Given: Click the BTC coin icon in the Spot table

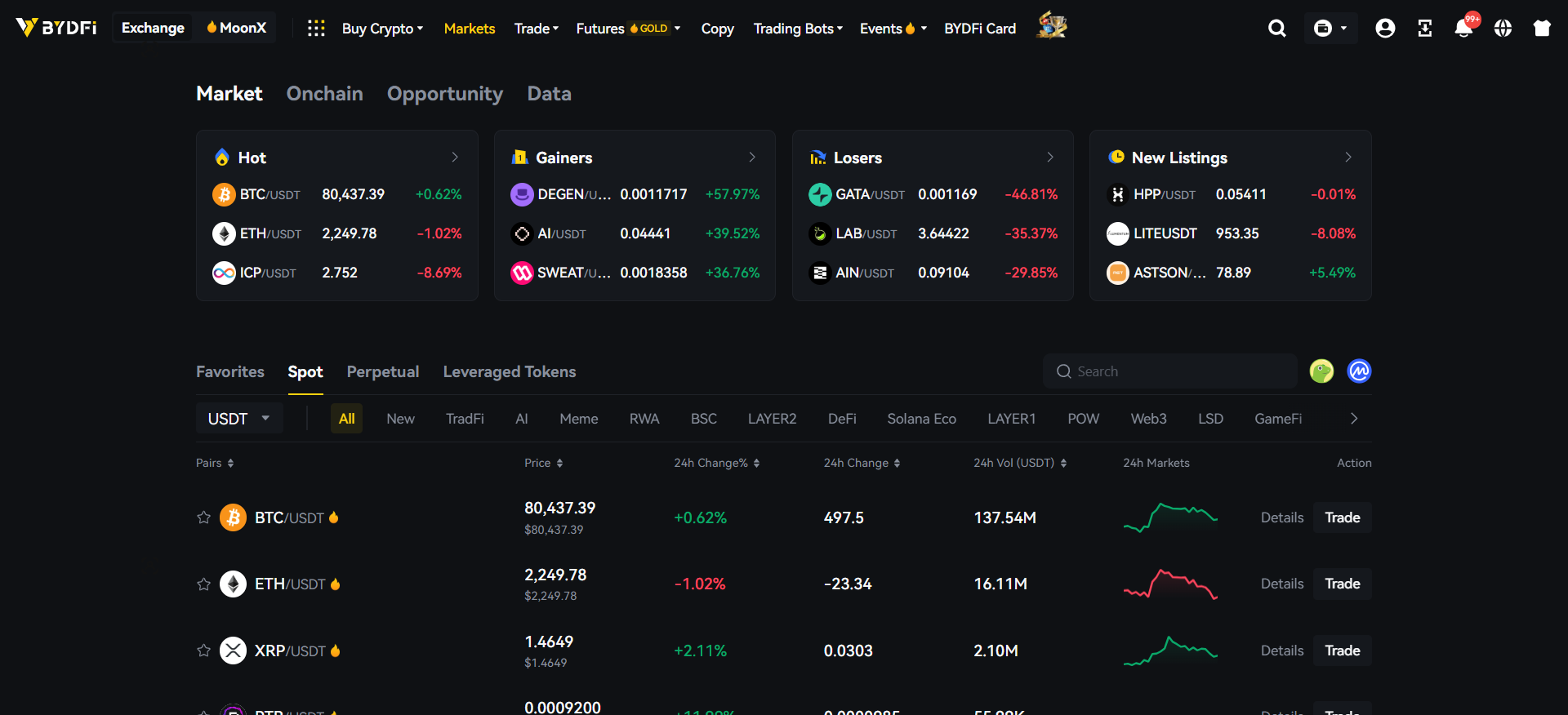Looking at the screenshot, I should 233,517.
